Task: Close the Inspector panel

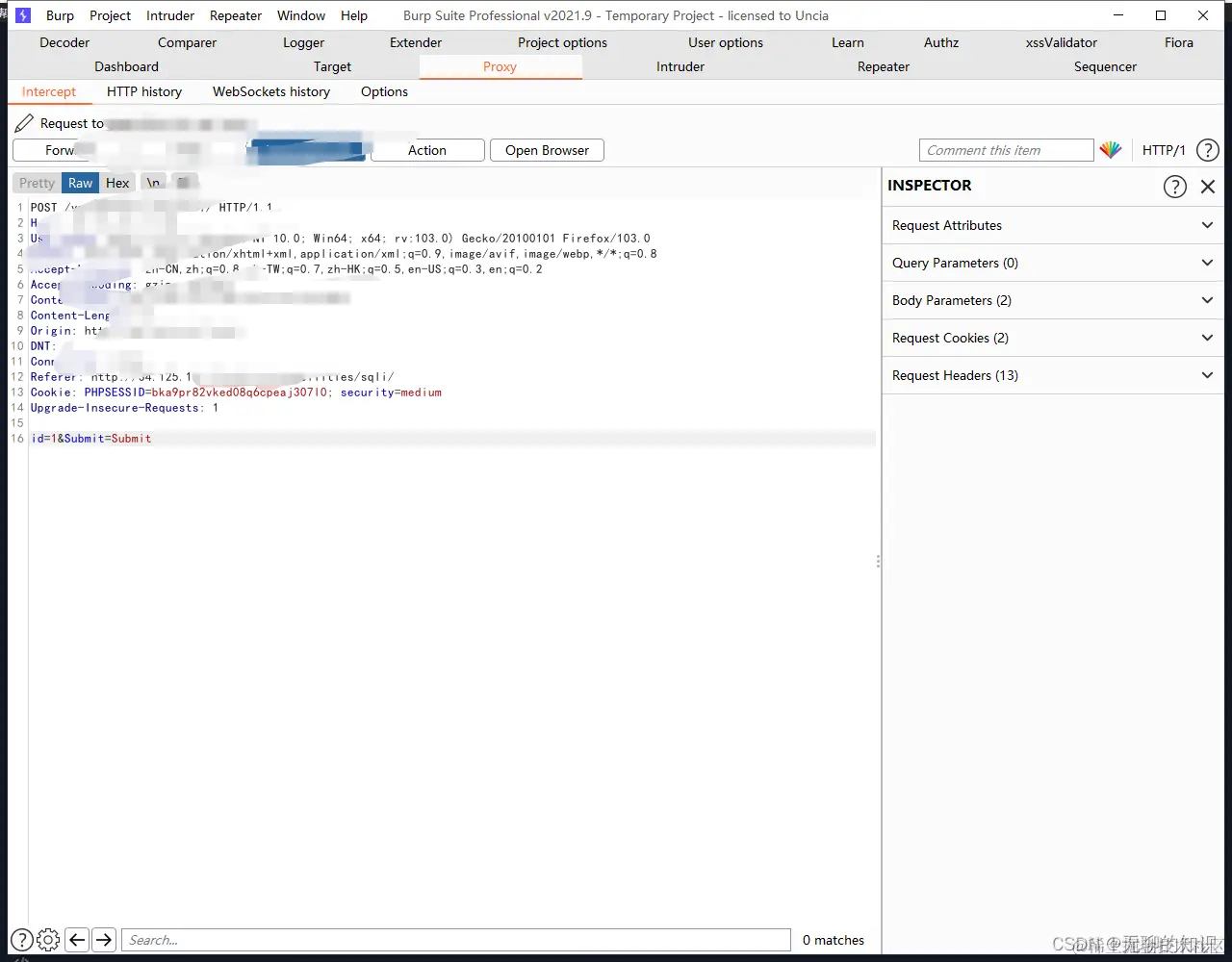Action: click(1208, 187)
